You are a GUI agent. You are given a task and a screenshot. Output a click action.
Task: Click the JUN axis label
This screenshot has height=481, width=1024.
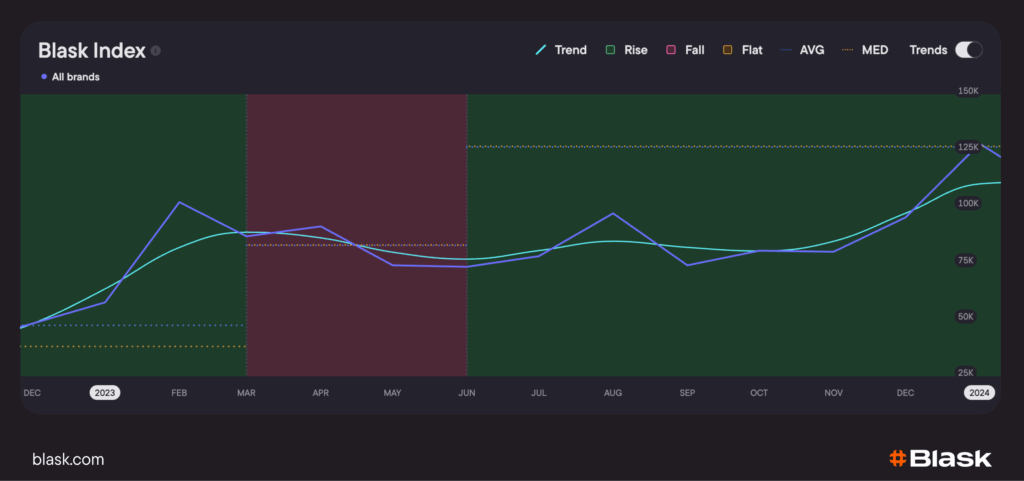pos(466,393)
